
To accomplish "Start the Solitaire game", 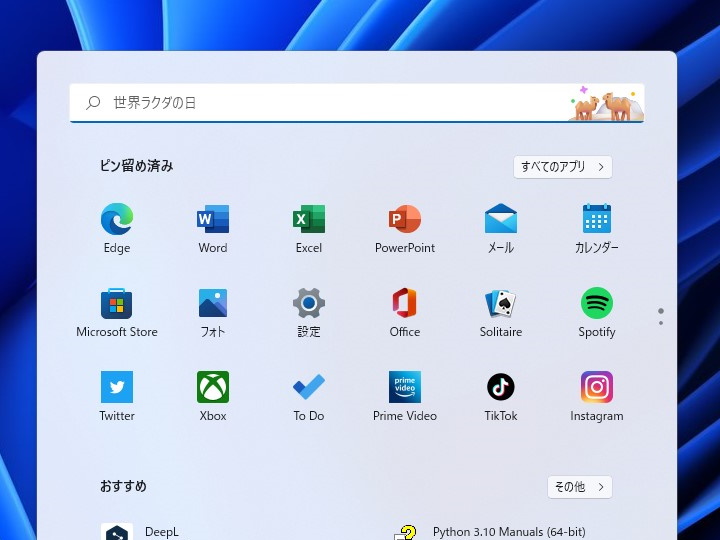I will 501,312.
